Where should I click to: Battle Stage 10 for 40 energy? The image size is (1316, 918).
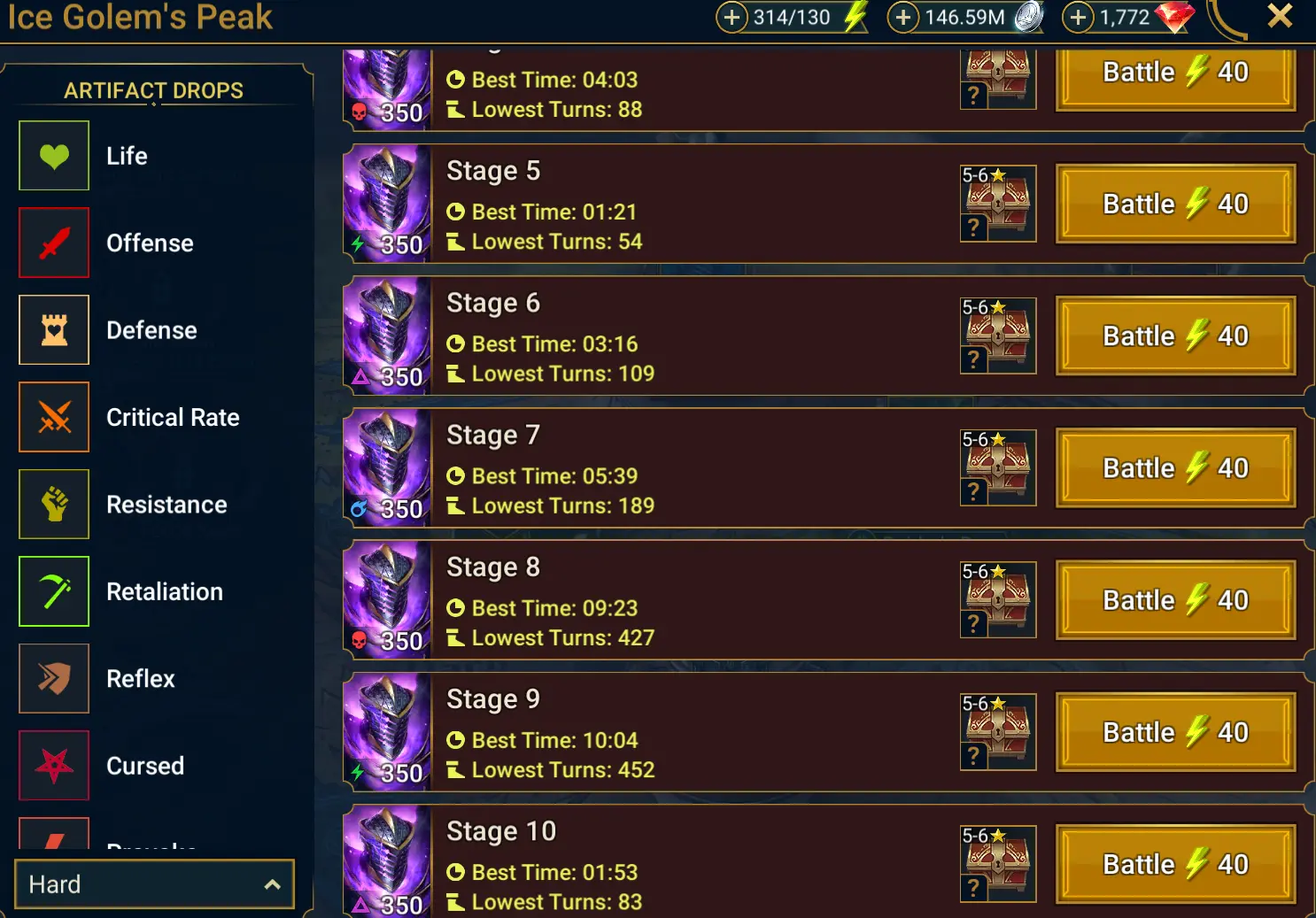(x=1175, y=864)
